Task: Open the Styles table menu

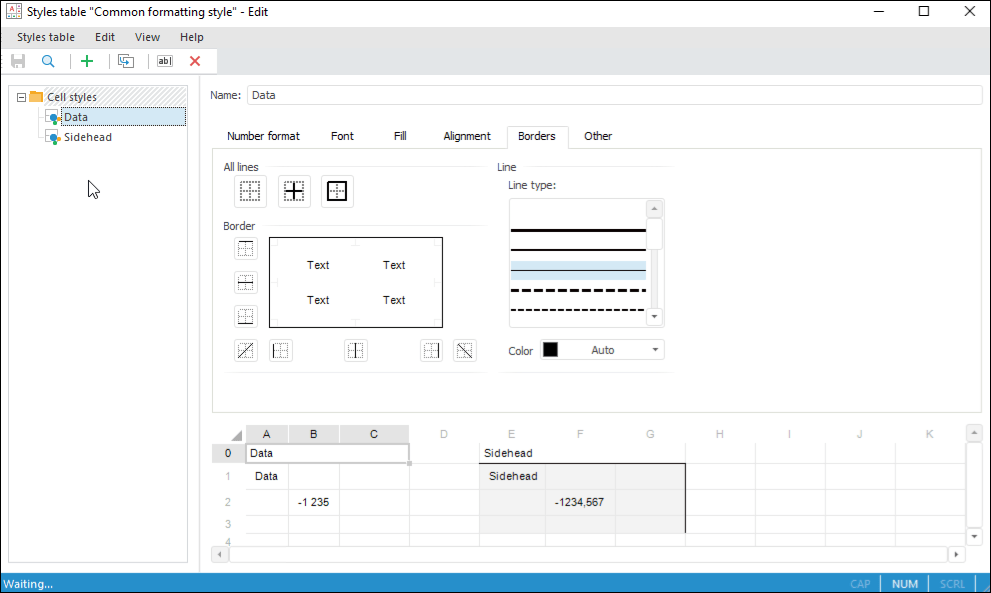Action: [46, 37]
